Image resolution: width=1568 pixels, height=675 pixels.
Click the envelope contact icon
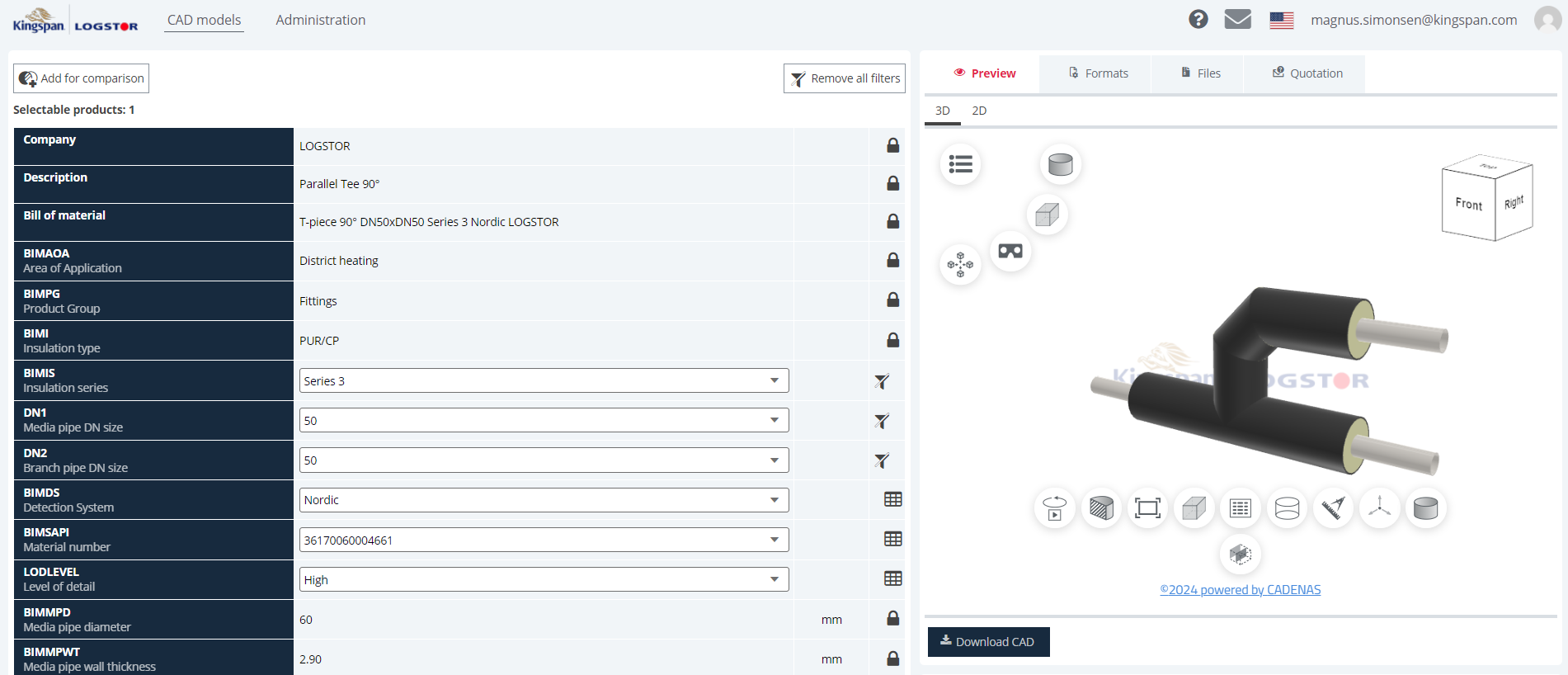pos(1237,19)
